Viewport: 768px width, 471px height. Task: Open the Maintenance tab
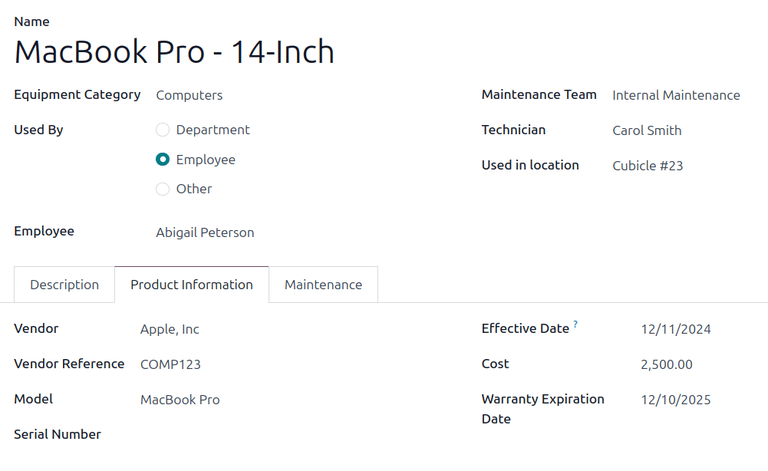323,285
